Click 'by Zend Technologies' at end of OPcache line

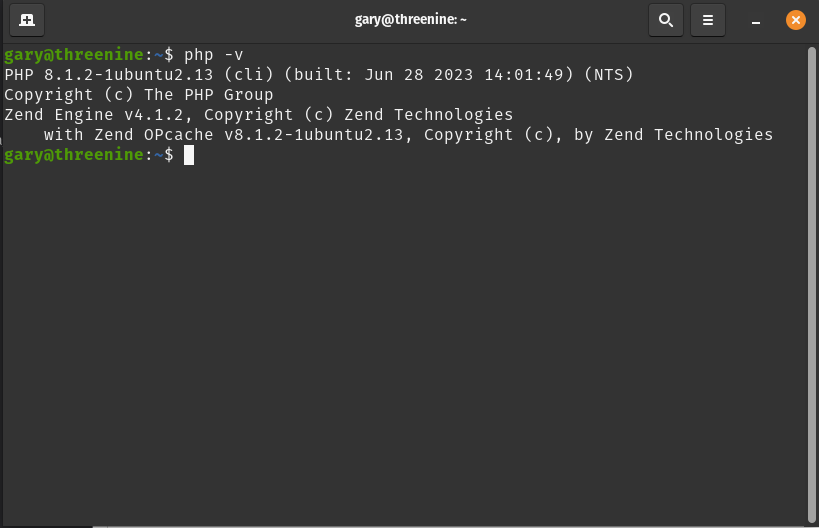[x=673, y=135]
